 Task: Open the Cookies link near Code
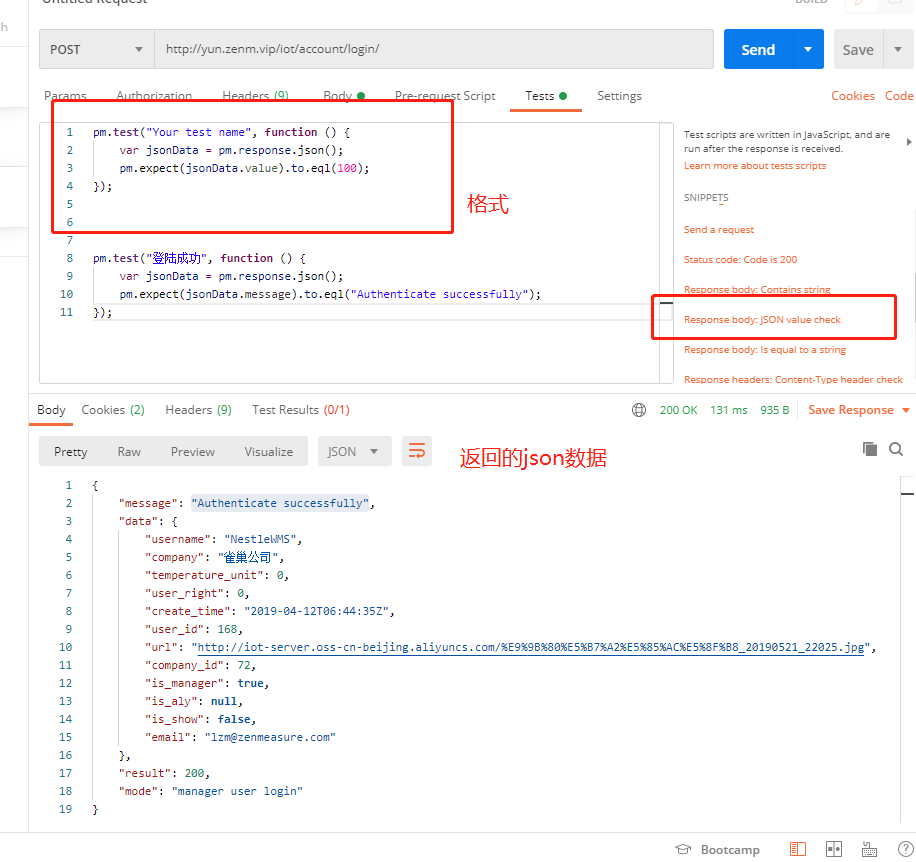click(x=853, y=96)
